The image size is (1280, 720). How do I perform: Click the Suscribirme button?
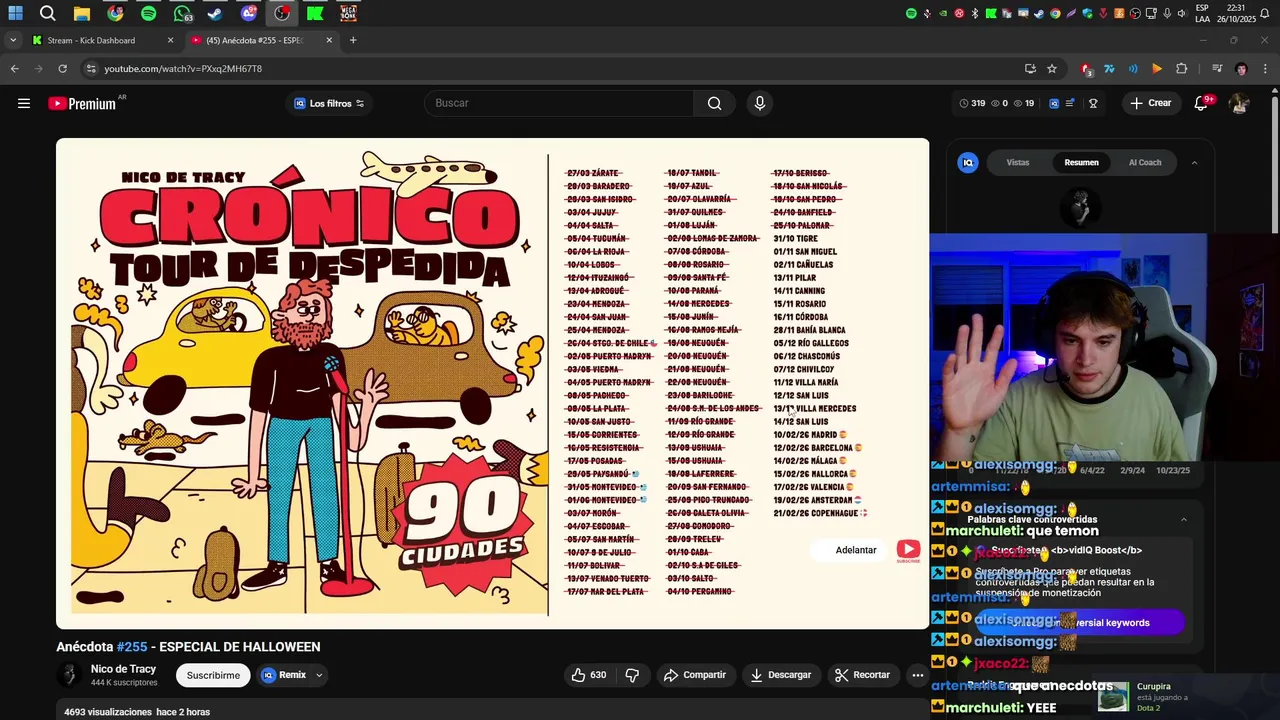pos(213,675)
